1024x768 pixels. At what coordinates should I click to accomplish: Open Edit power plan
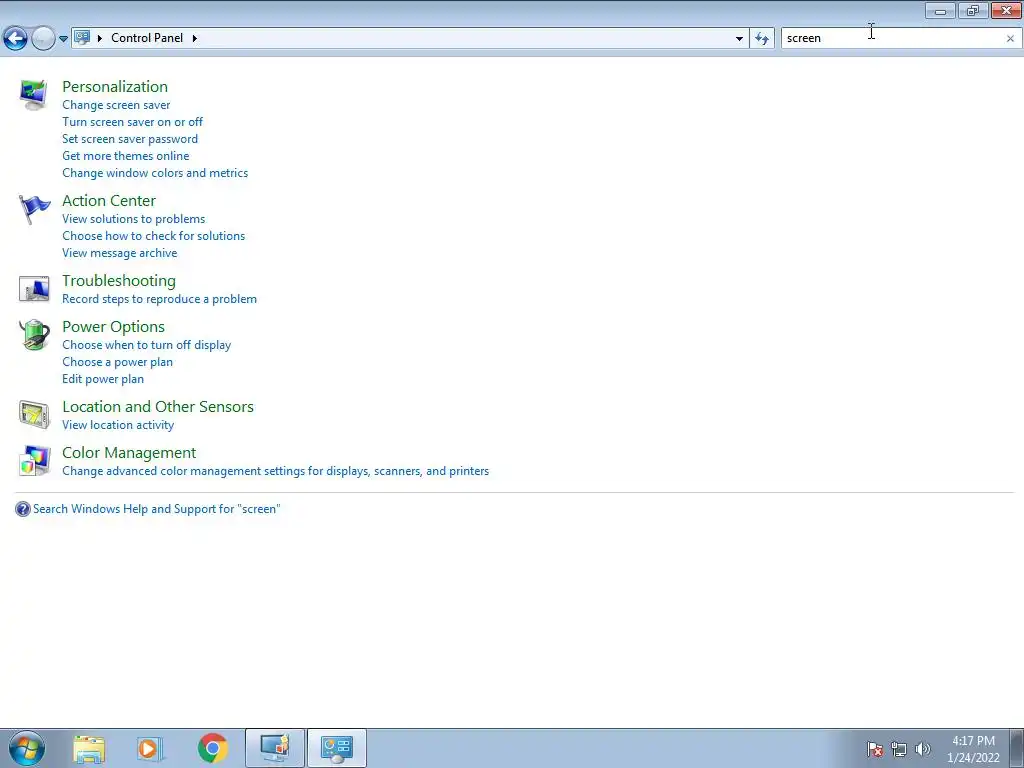(103, 379)
